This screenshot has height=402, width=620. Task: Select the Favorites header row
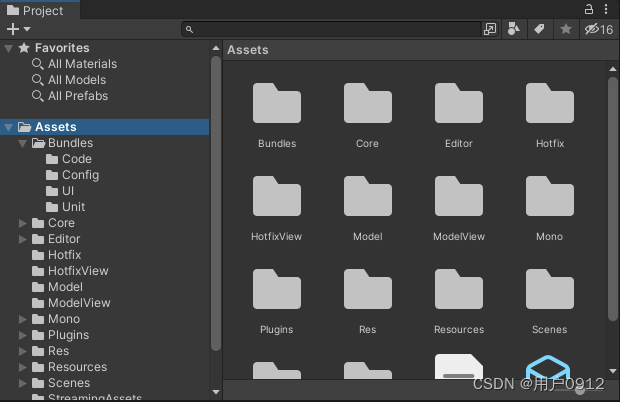(104, 48)
